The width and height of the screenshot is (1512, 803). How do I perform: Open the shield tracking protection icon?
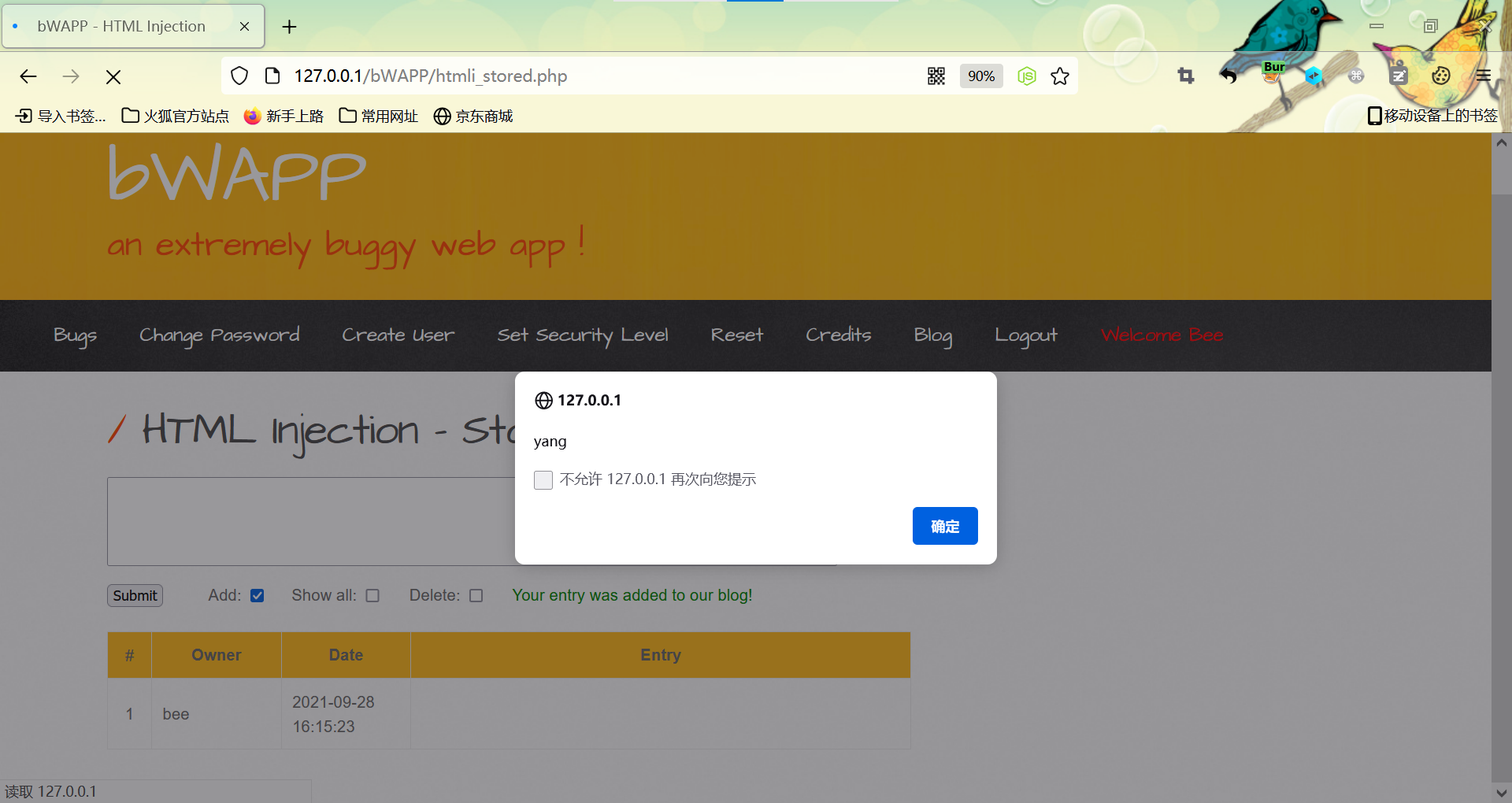coord(239,76)
